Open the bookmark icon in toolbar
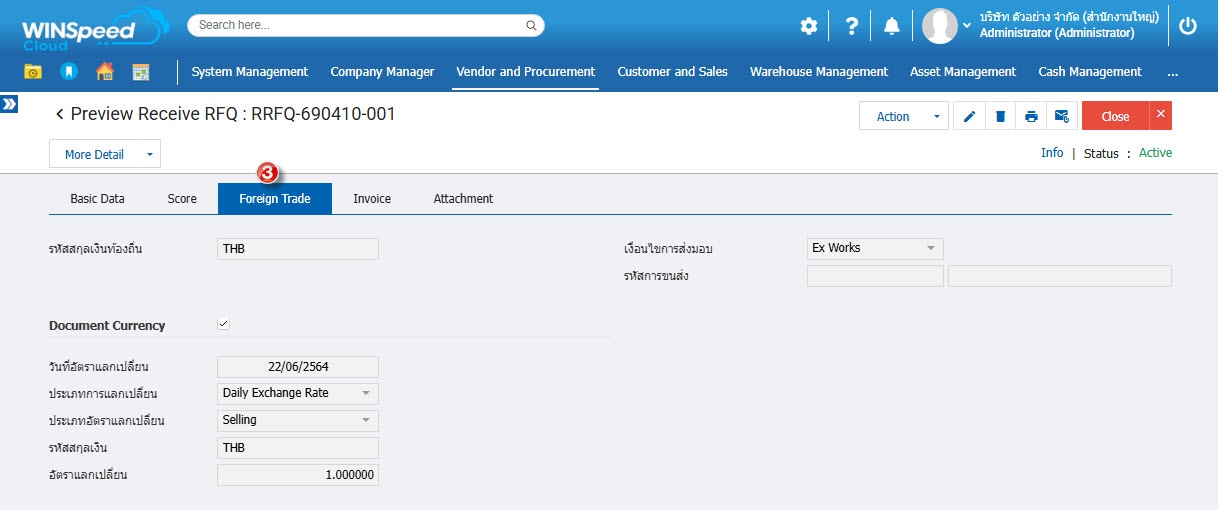 (68, 72)
